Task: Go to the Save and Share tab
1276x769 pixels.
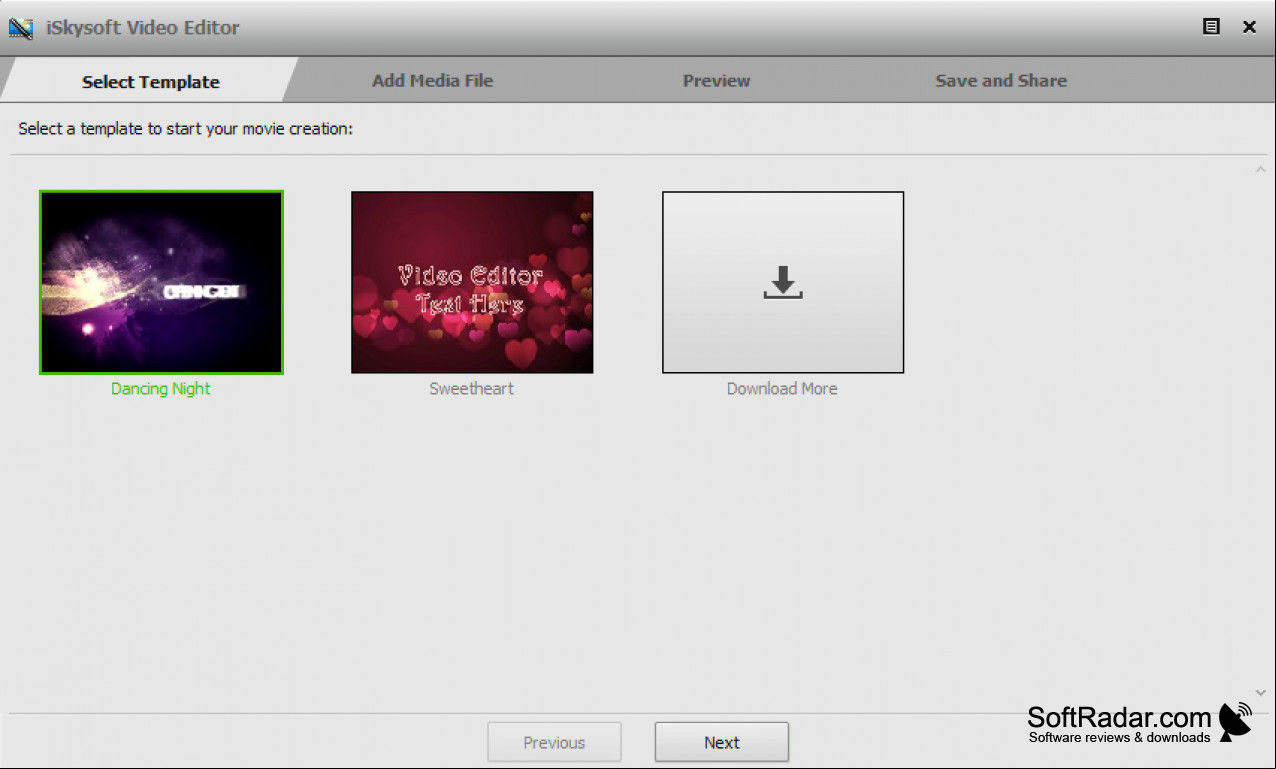Action: (x=1000, y=81)
